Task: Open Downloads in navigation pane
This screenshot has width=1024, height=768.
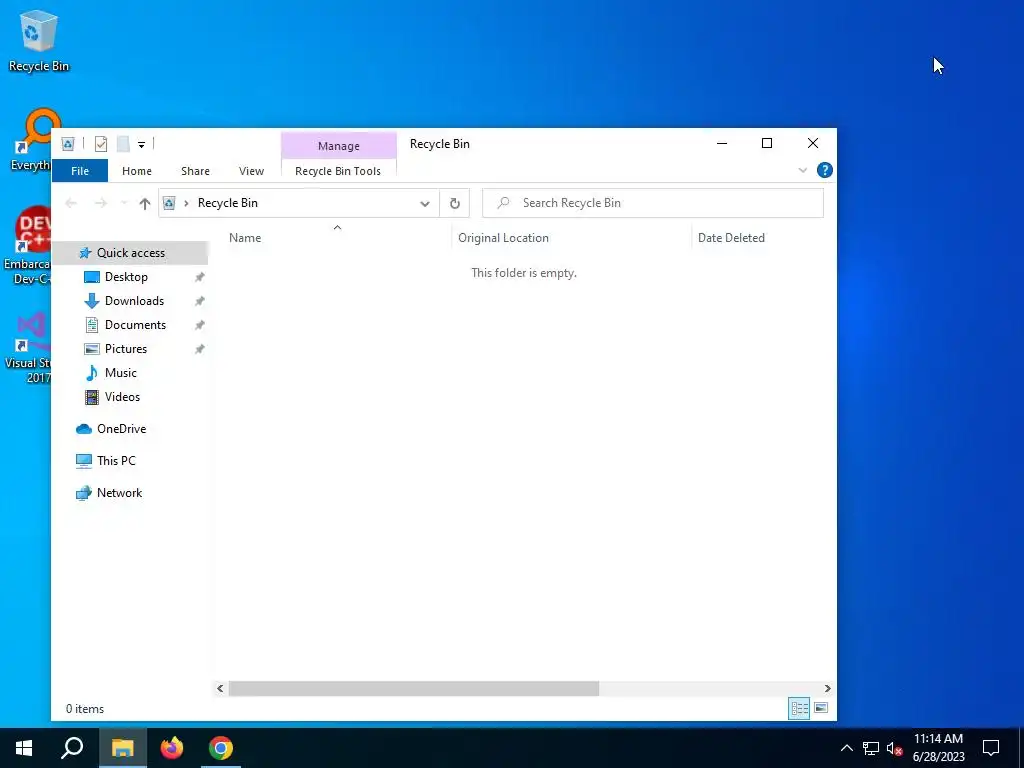Action: click(134, 301)
